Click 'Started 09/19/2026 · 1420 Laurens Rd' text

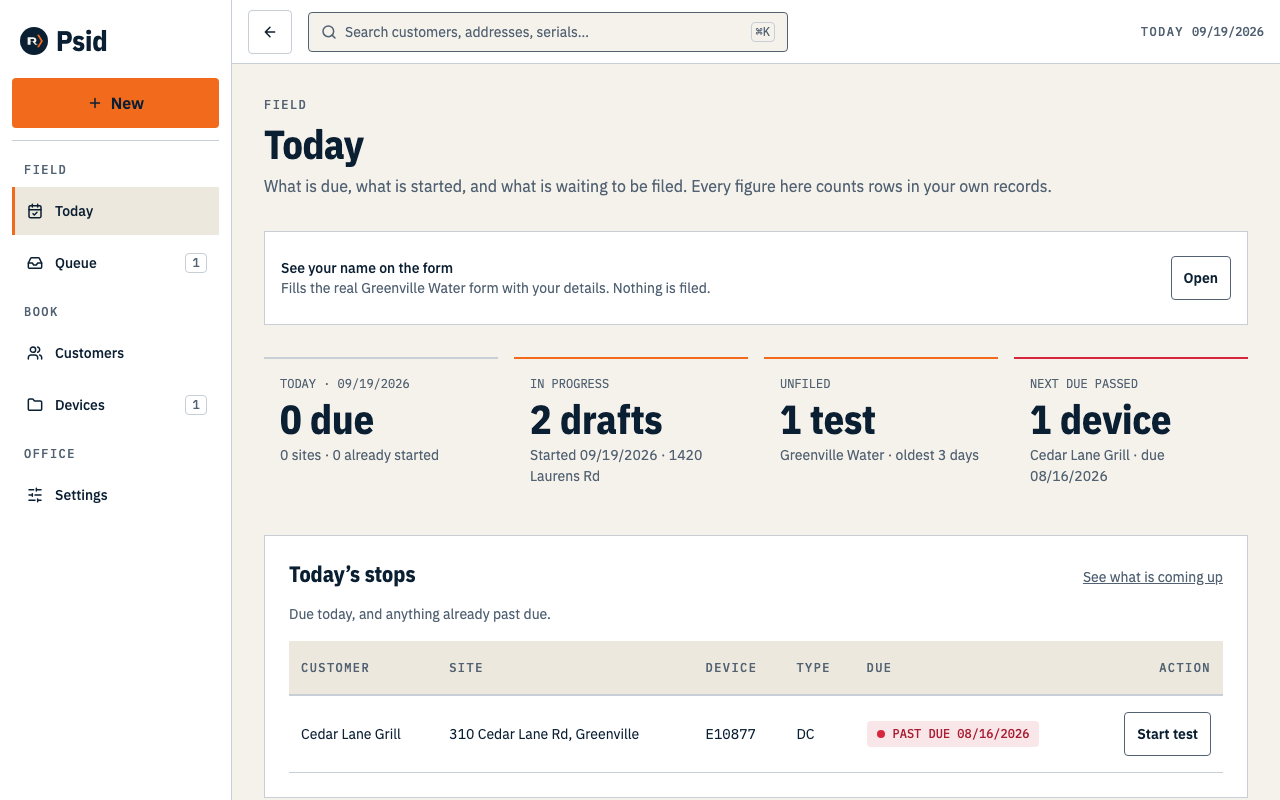pyautogui.click(x=616, y=466)
